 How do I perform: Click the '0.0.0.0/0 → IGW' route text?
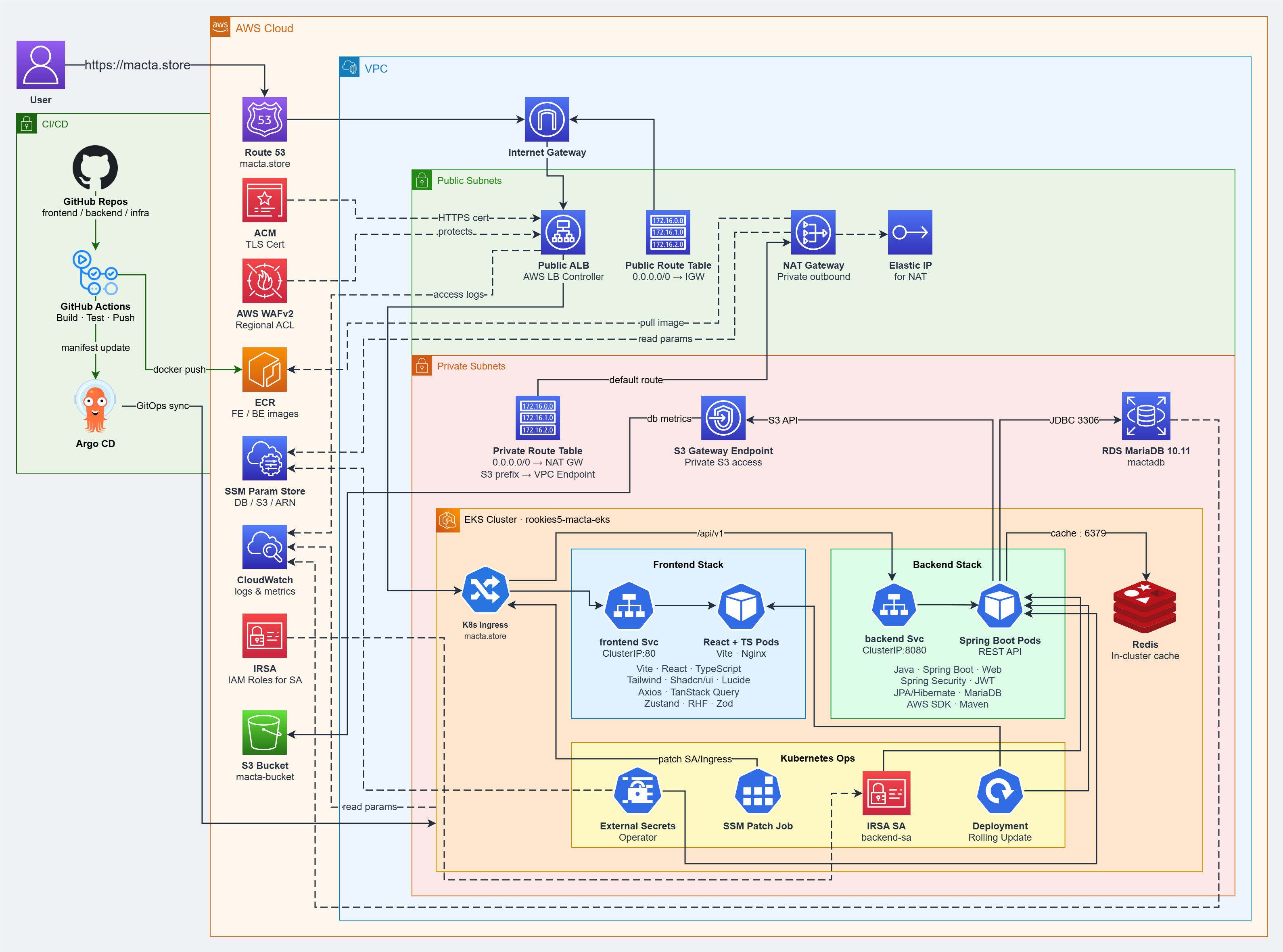tap(668, 277)
